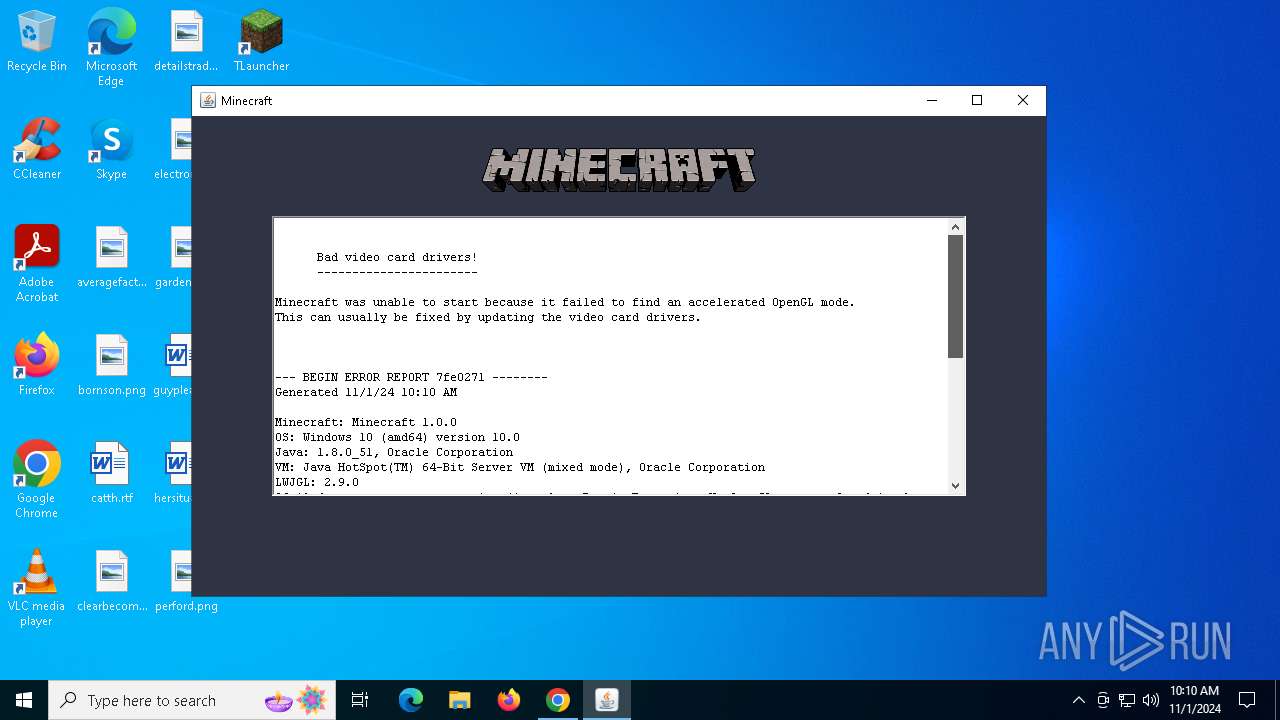The image size is (1280, 720).
Task: Open Adobe Acrobat desktop shortcut
Action: tap(37, 264)
